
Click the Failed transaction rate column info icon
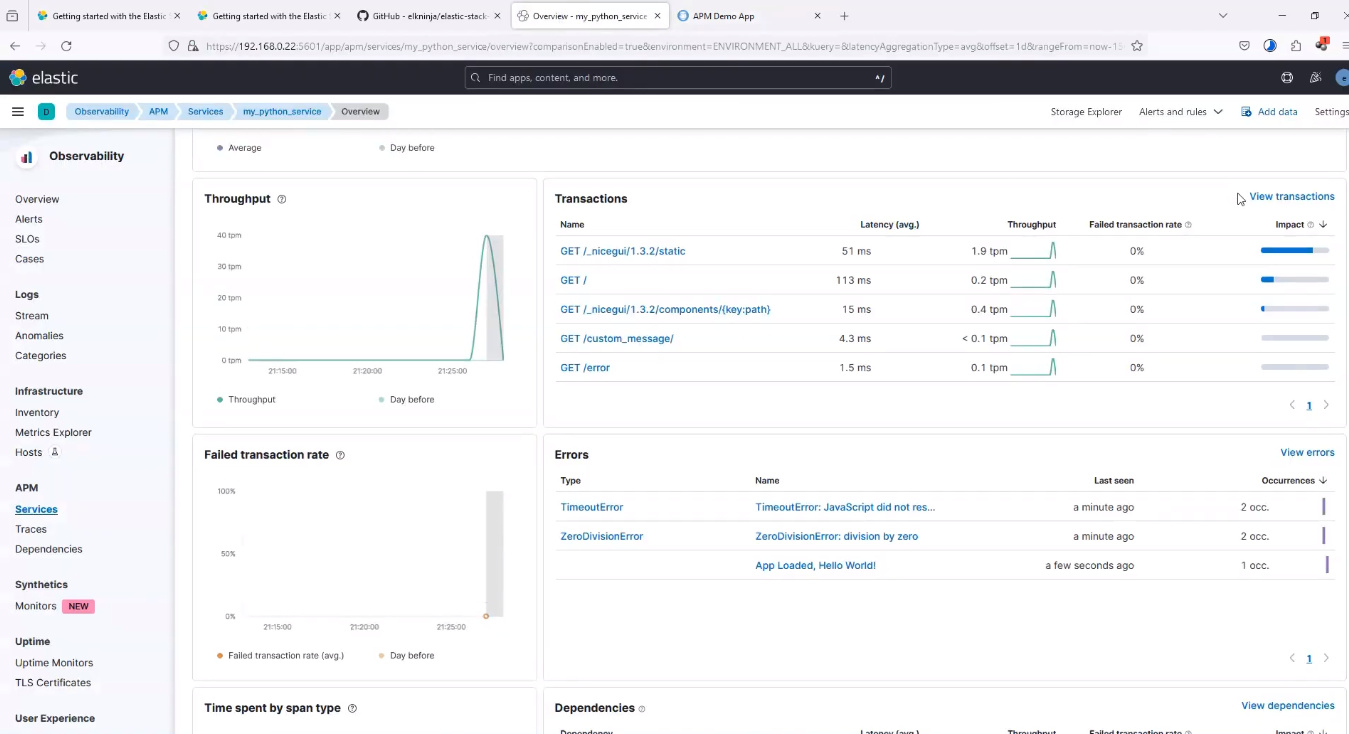pyautogui.click(x=1188, y=225)
